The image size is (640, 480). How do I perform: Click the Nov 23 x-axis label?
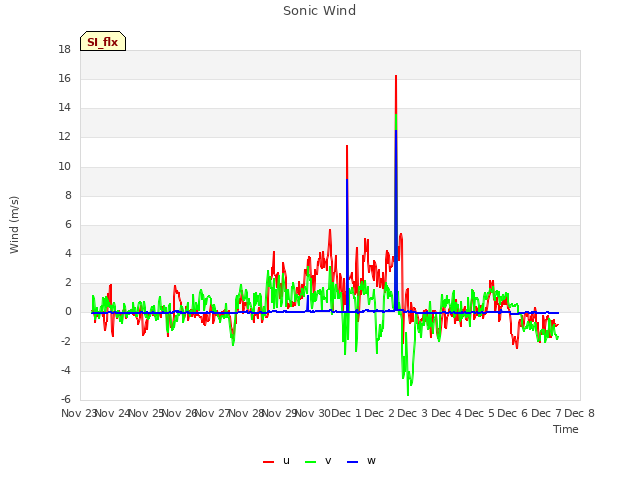click(78, 413)
